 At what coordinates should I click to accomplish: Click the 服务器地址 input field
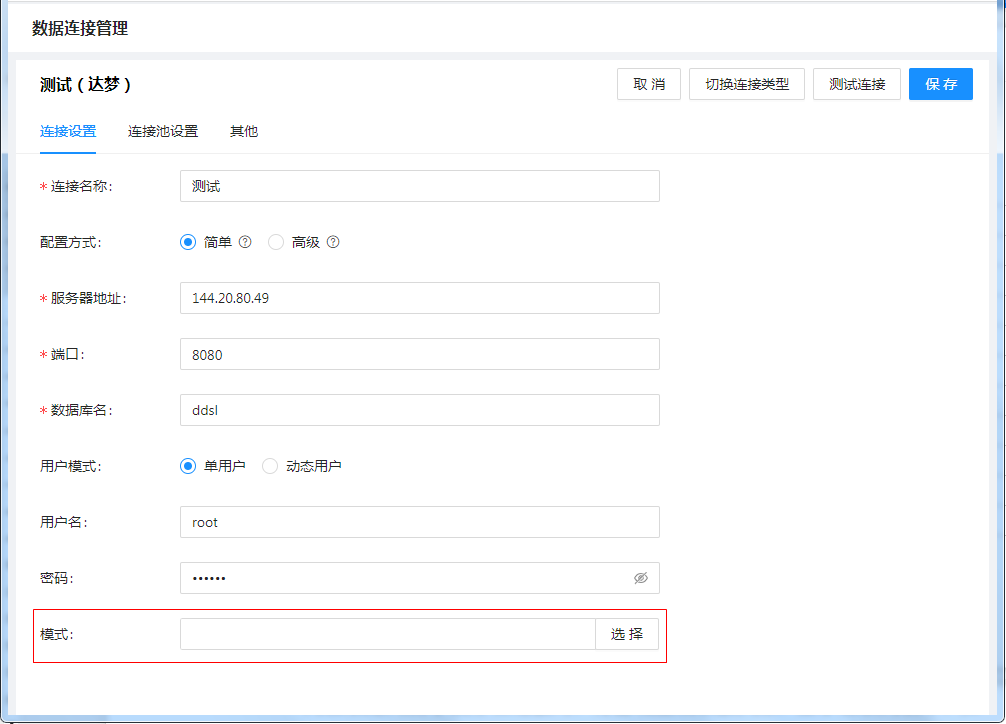coord(420,298)
